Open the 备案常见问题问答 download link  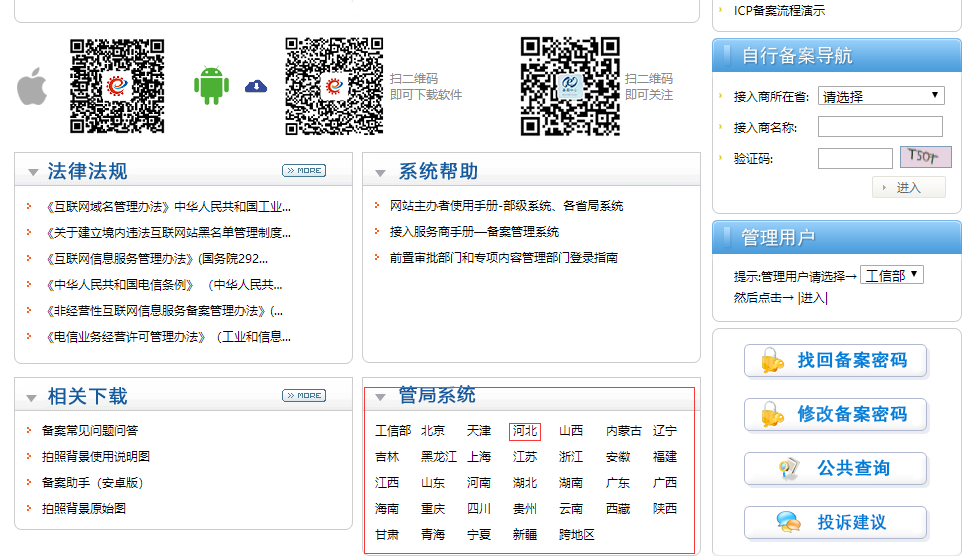tap(90, 431)
